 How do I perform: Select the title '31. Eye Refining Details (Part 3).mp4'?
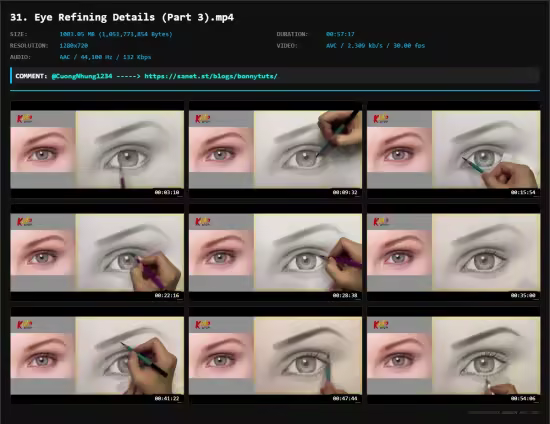click(122, 18)
